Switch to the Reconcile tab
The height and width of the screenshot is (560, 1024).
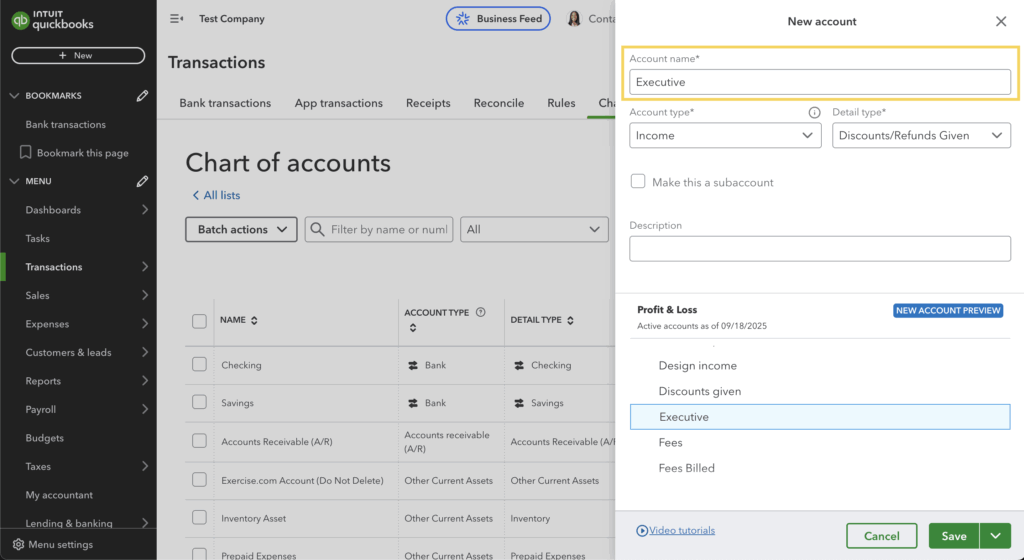(x=498, y=103)
